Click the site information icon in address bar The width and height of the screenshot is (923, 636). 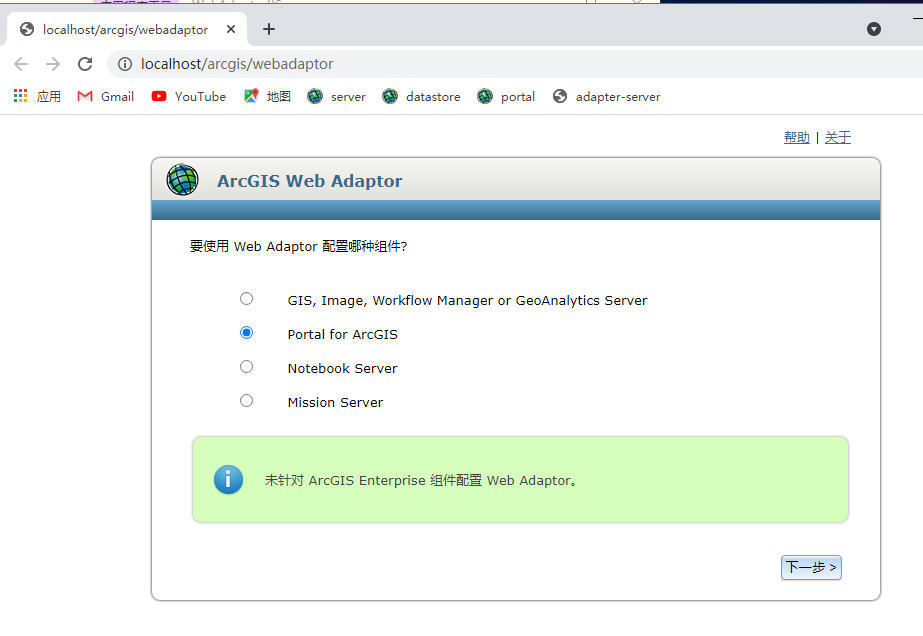(x=125, y=64)
